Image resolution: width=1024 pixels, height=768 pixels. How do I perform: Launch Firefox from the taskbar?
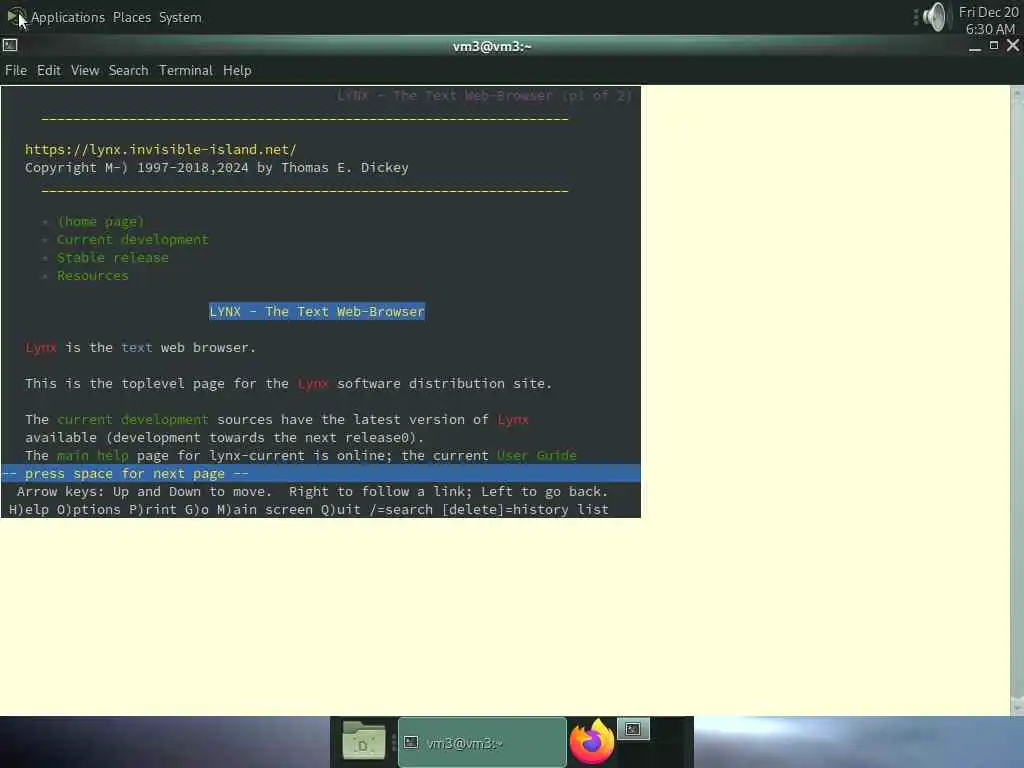(592, 741)
